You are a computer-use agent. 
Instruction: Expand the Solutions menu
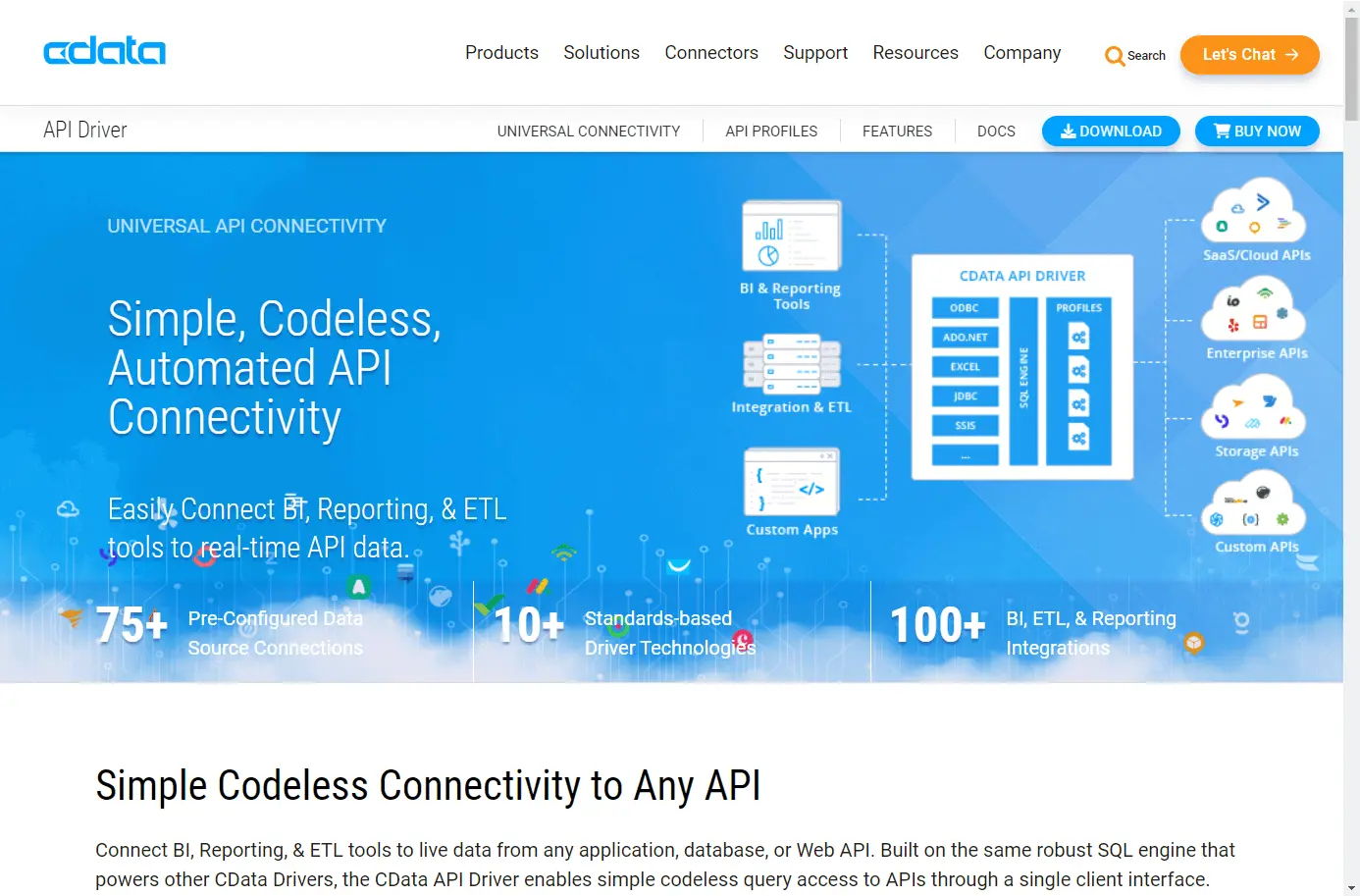pyautogui.click(x=602, y=53)
